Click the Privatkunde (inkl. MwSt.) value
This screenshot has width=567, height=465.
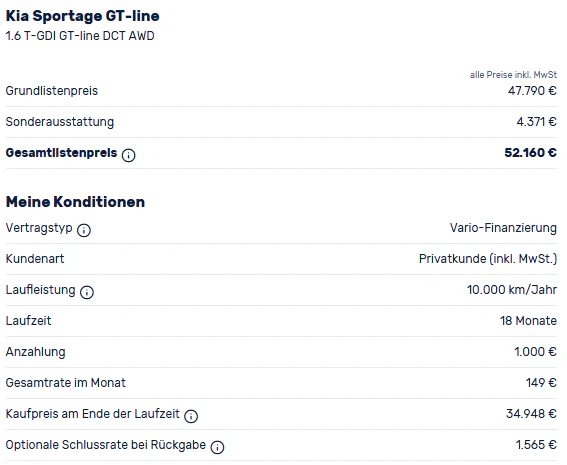488,259
